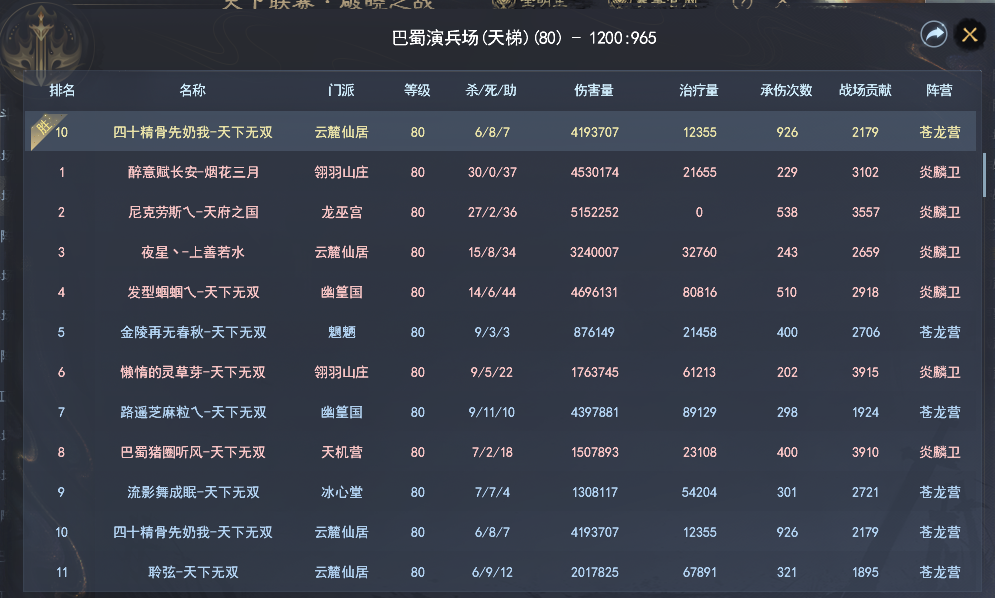
Task: Click 魍魉 sect in 金陵再无春秋 row
Action: (x=341, y=332)
